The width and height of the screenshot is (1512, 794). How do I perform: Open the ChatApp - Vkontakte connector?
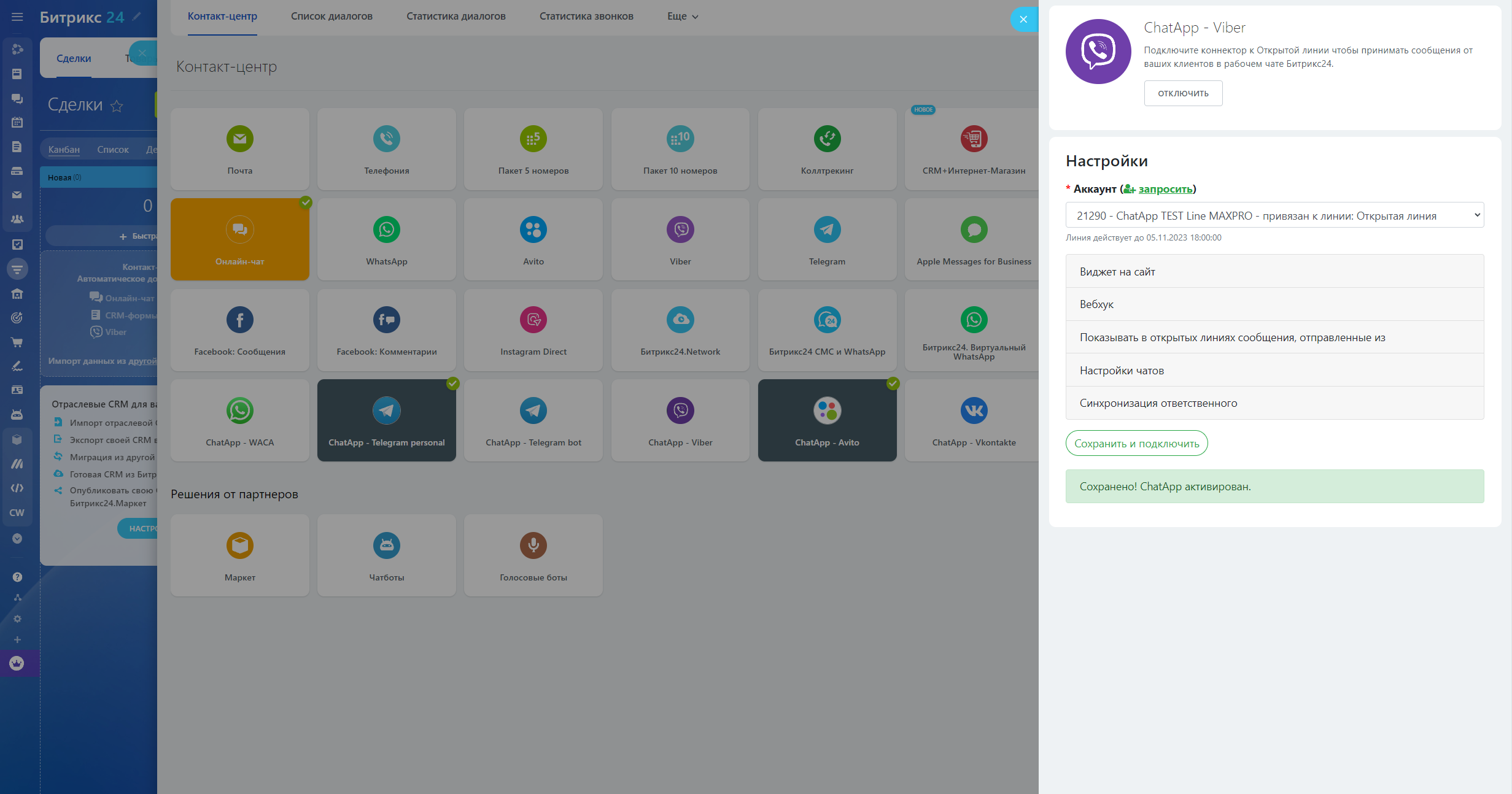[x=973, y=420]
